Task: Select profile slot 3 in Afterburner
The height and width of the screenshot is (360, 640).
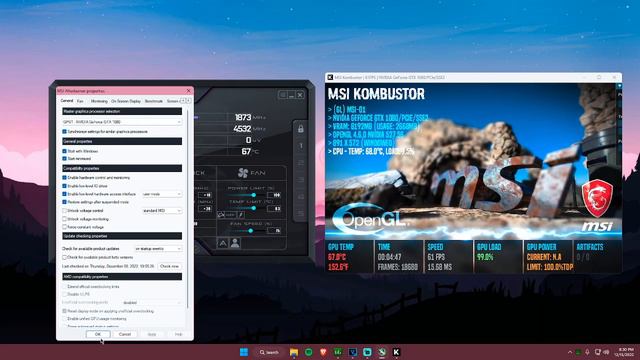Action: click(x=301, y=180)
